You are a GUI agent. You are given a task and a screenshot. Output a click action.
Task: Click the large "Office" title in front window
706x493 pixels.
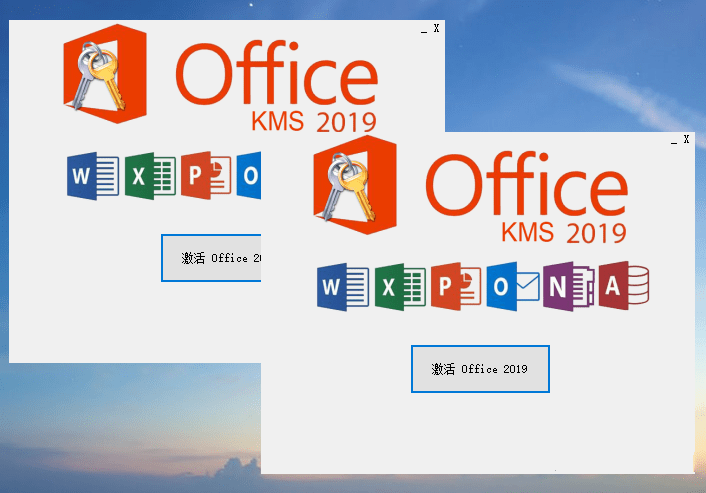[527, 184]
